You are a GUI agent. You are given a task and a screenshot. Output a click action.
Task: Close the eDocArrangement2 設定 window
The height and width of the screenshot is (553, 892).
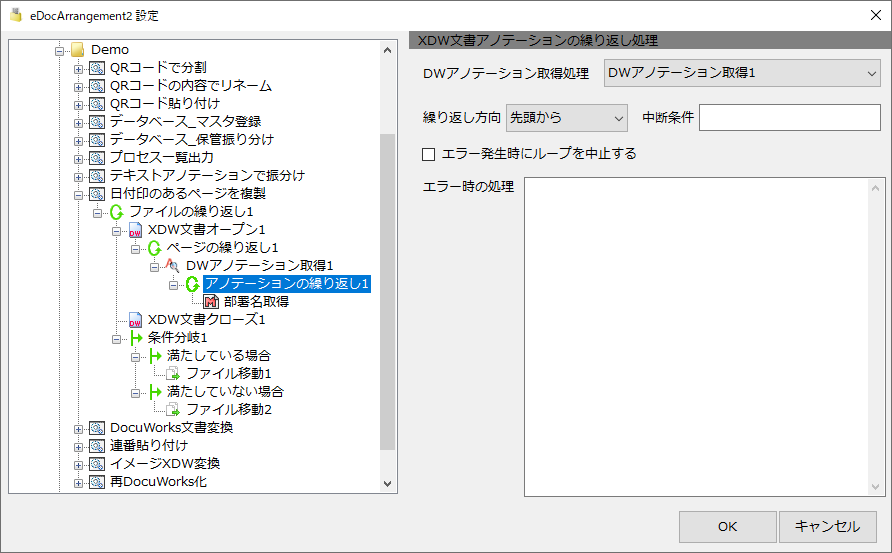click(x=876, y=15)
